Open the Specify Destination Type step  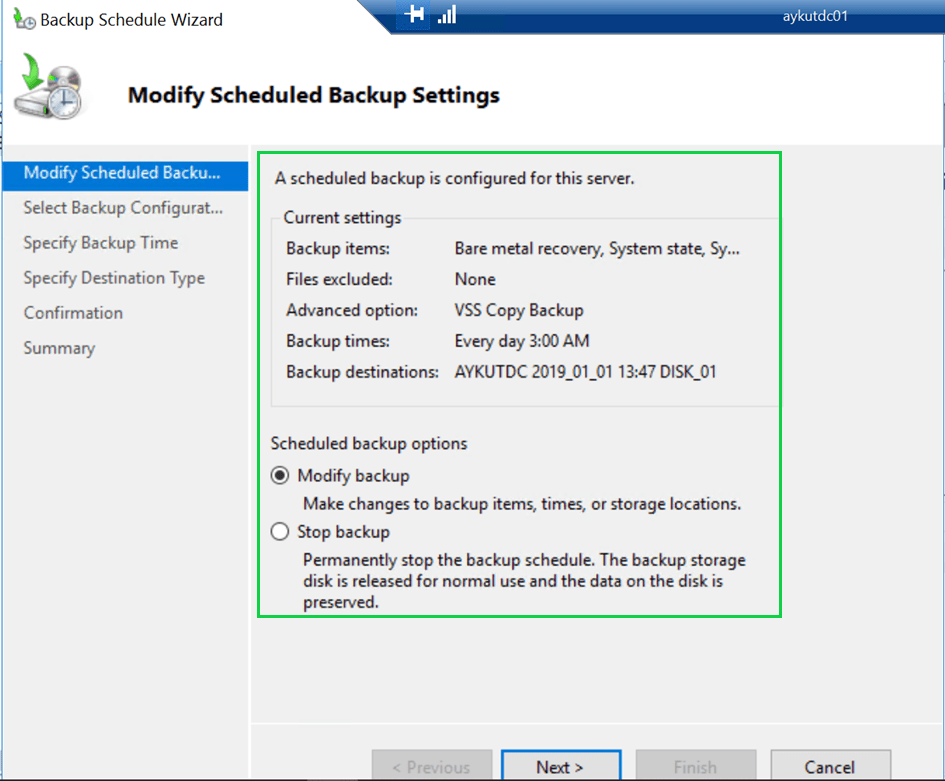click(x=114, y=278)
